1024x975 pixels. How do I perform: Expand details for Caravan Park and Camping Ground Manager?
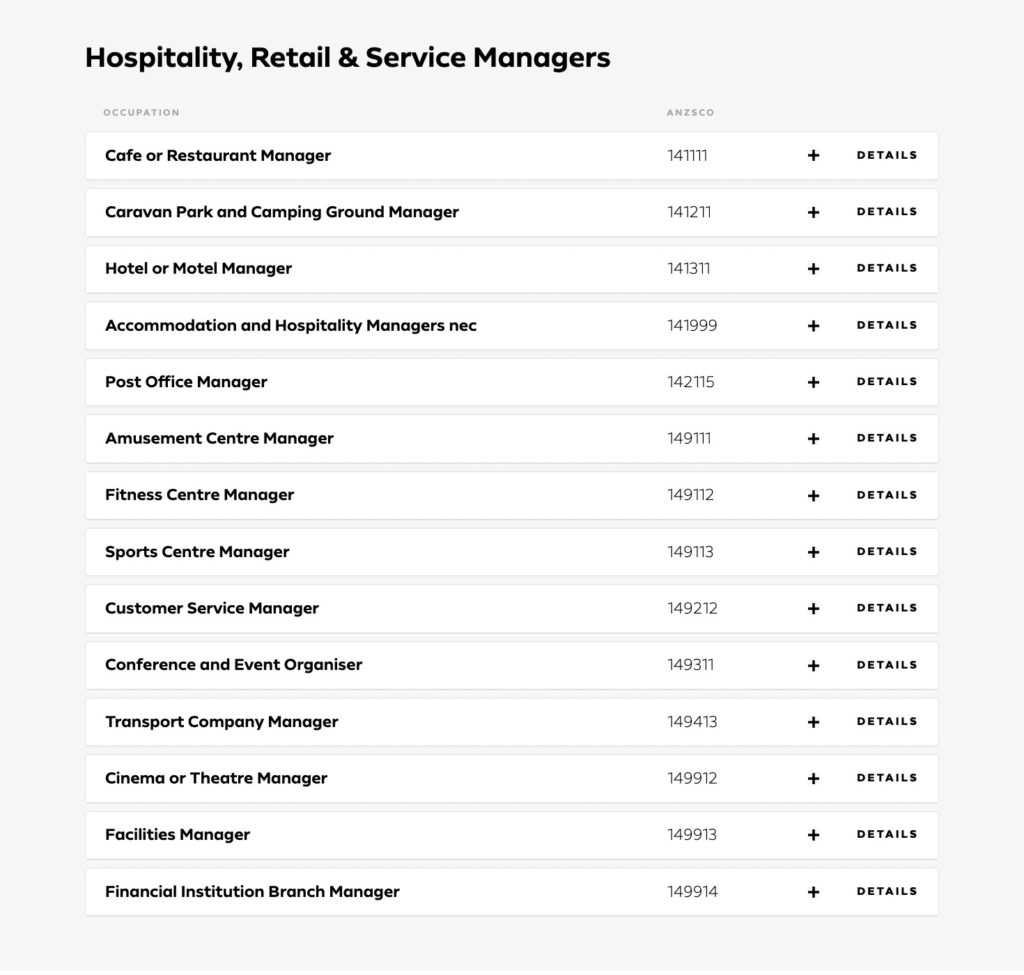coord(886,212)
